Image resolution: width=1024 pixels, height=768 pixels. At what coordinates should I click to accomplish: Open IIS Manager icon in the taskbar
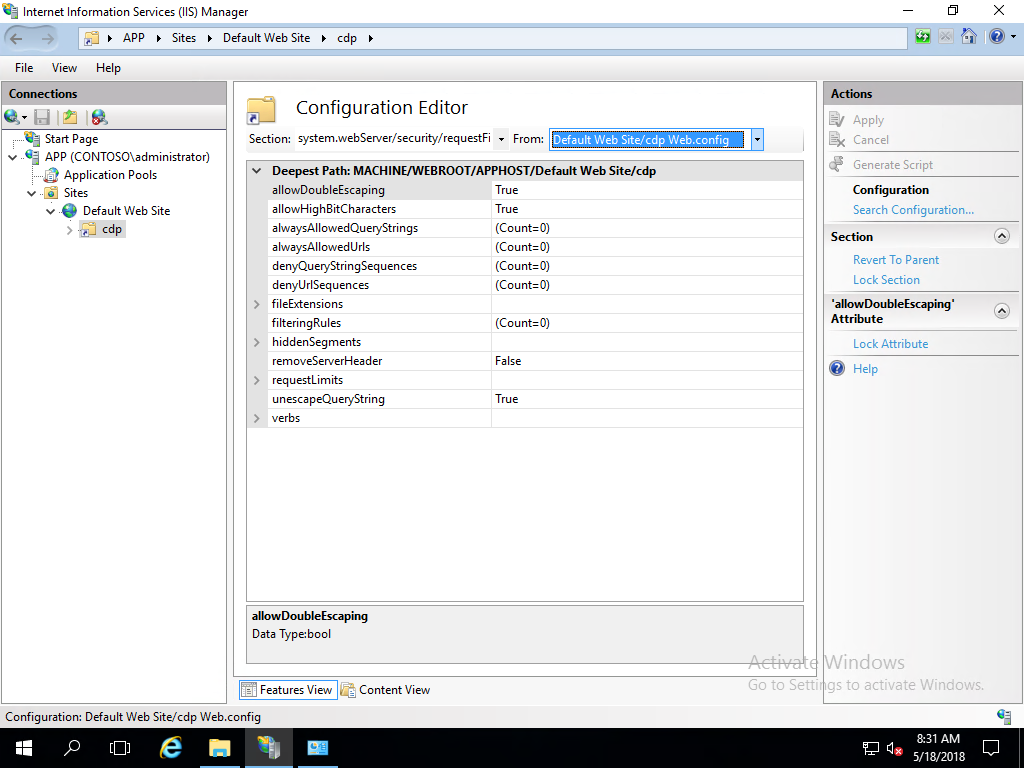click(269, 747)
